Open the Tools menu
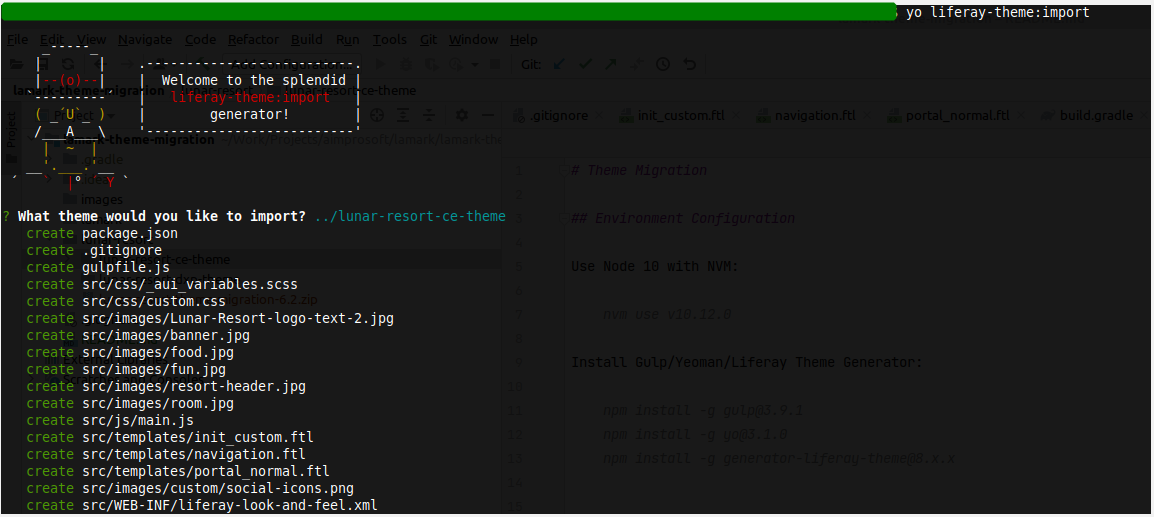Viewport: 1154px width, 517px height. [x=389, y=40]
